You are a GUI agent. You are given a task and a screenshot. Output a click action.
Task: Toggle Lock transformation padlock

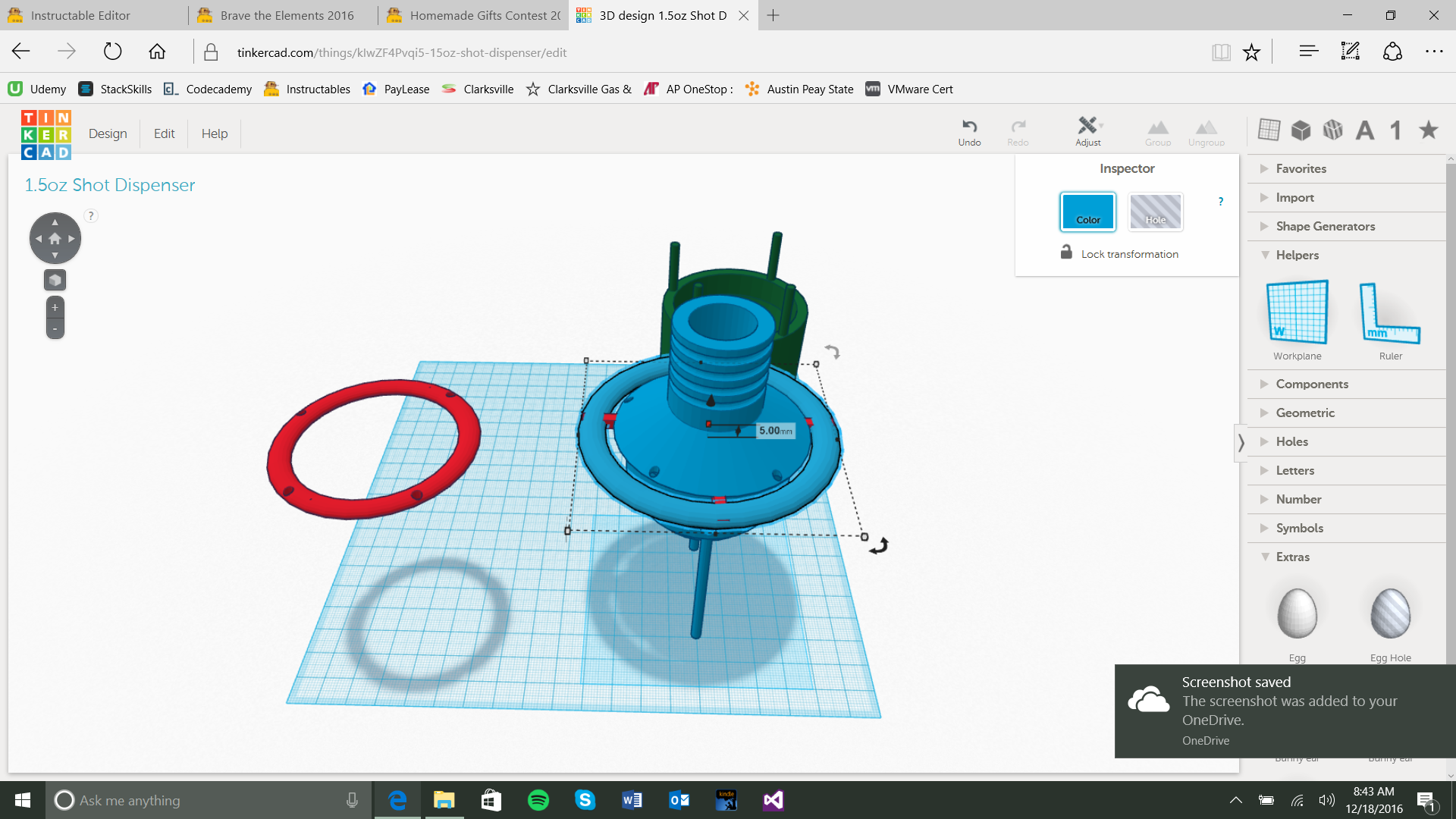(1066, 253)
